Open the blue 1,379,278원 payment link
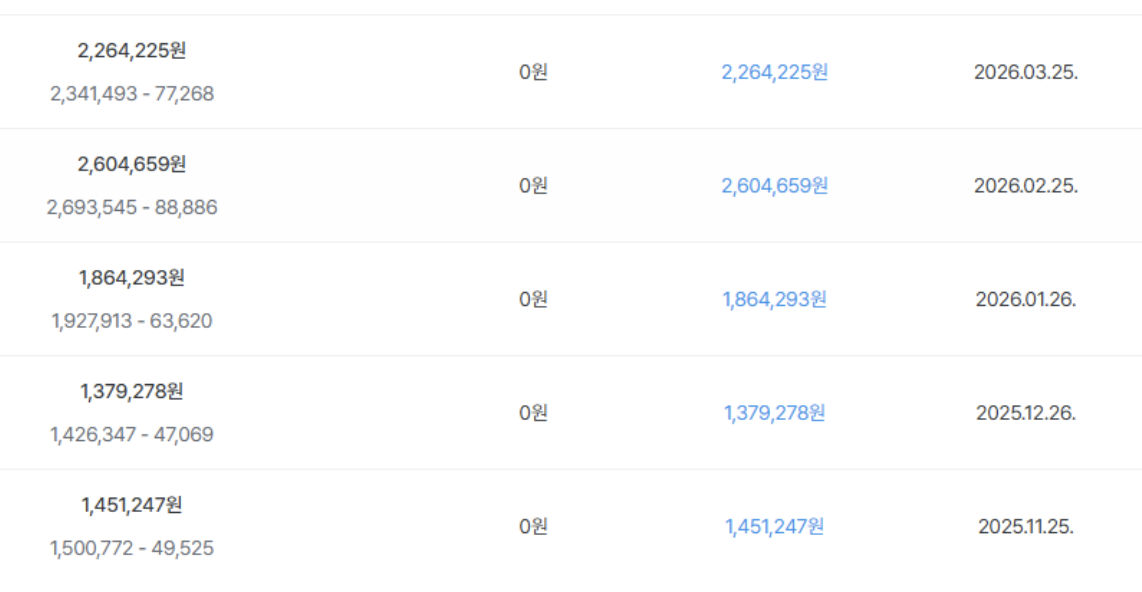 (x=774, y=413)
